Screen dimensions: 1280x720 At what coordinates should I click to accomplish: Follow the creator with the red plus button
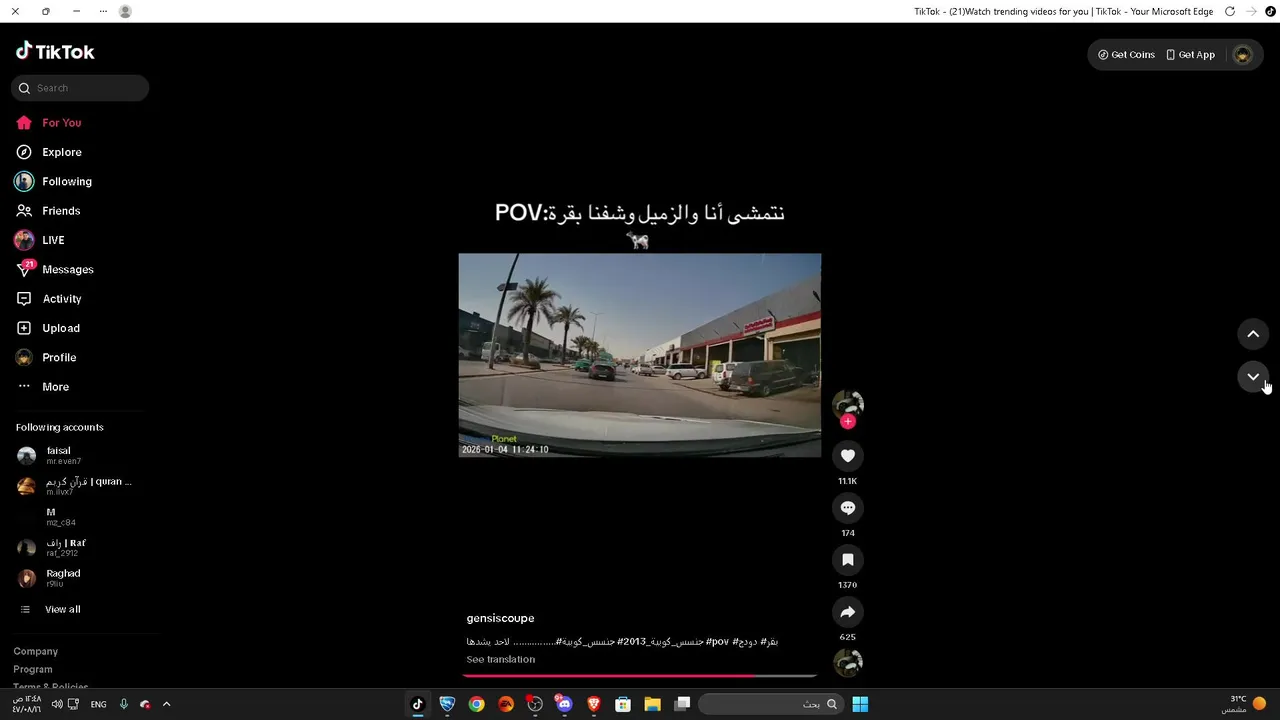848,422
